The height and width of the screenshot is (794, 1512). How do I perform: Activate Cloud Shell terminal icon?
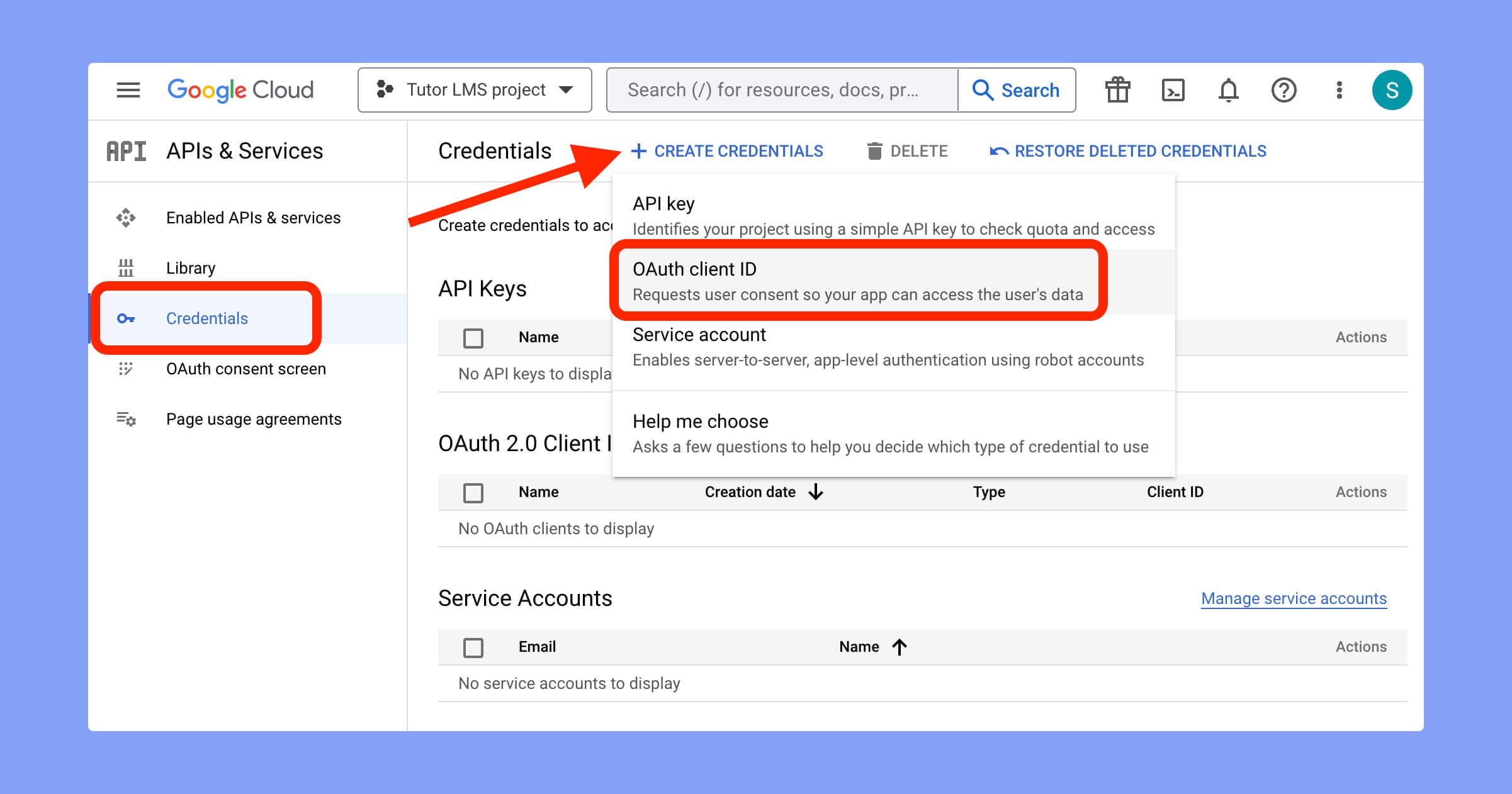(x=1173, y=90)
